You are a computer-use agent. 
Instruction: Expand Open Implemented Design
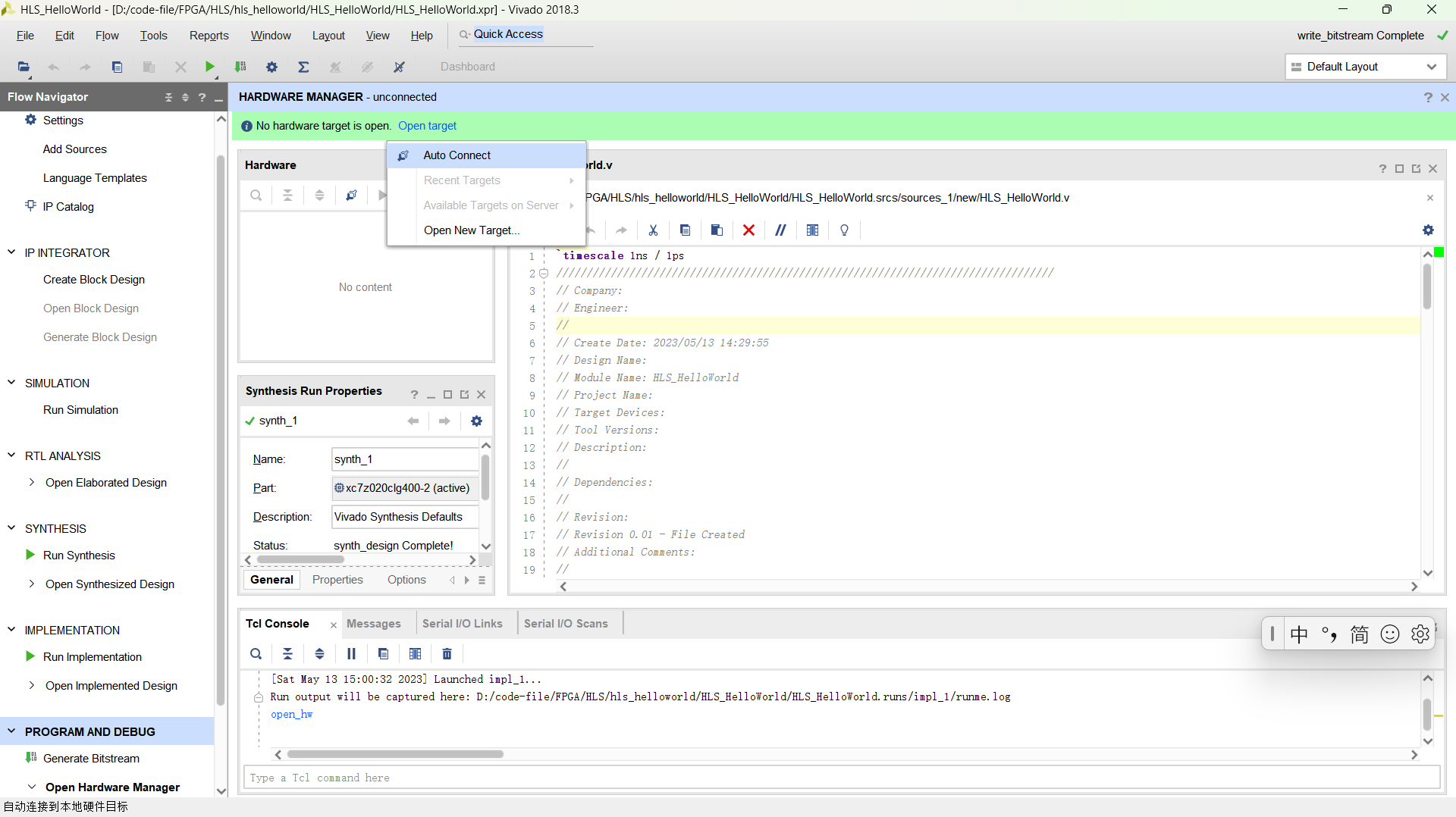pos(31,686)
